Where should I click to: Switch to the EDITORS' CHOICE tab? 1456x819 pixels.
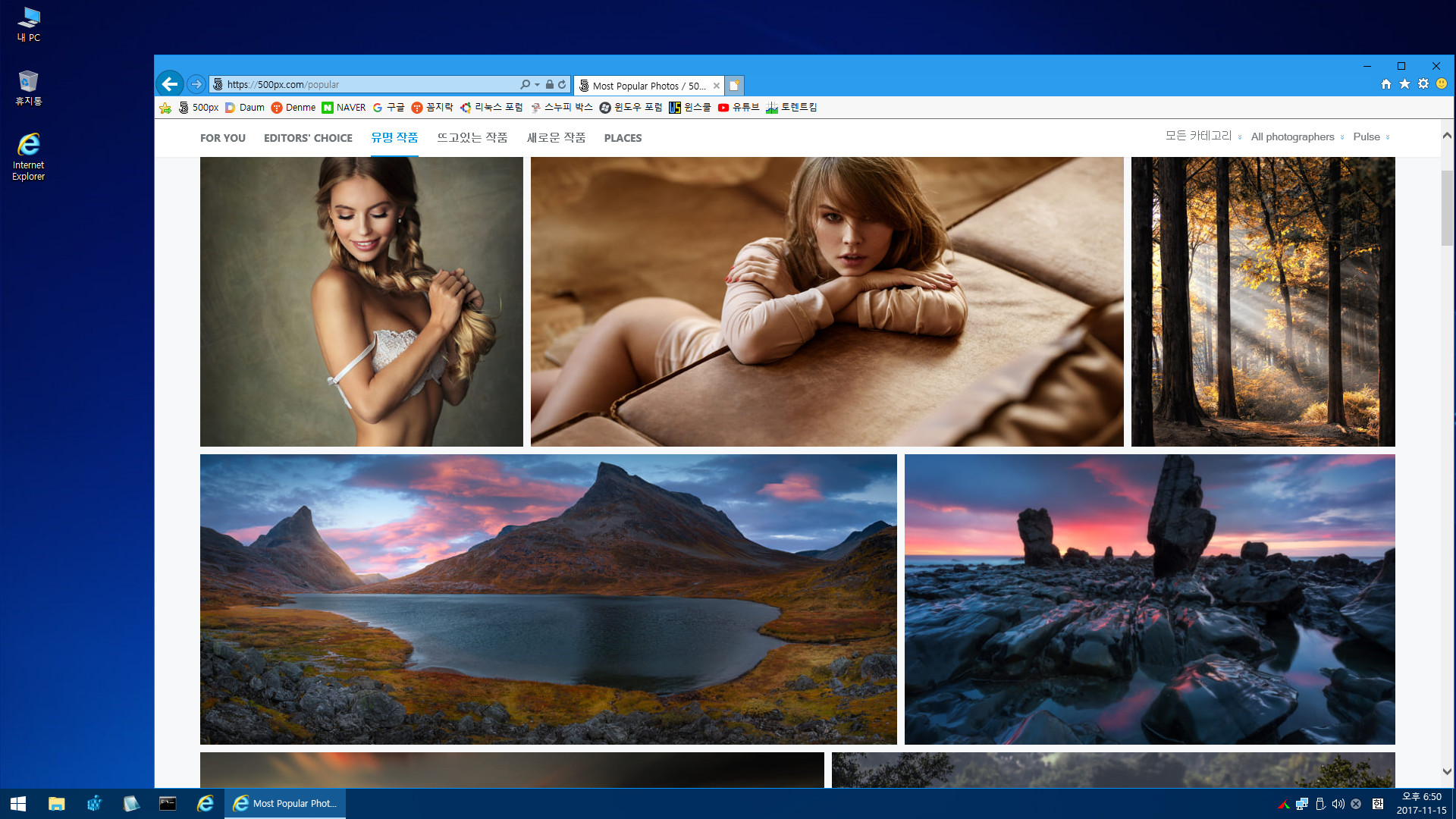(308, 138)
